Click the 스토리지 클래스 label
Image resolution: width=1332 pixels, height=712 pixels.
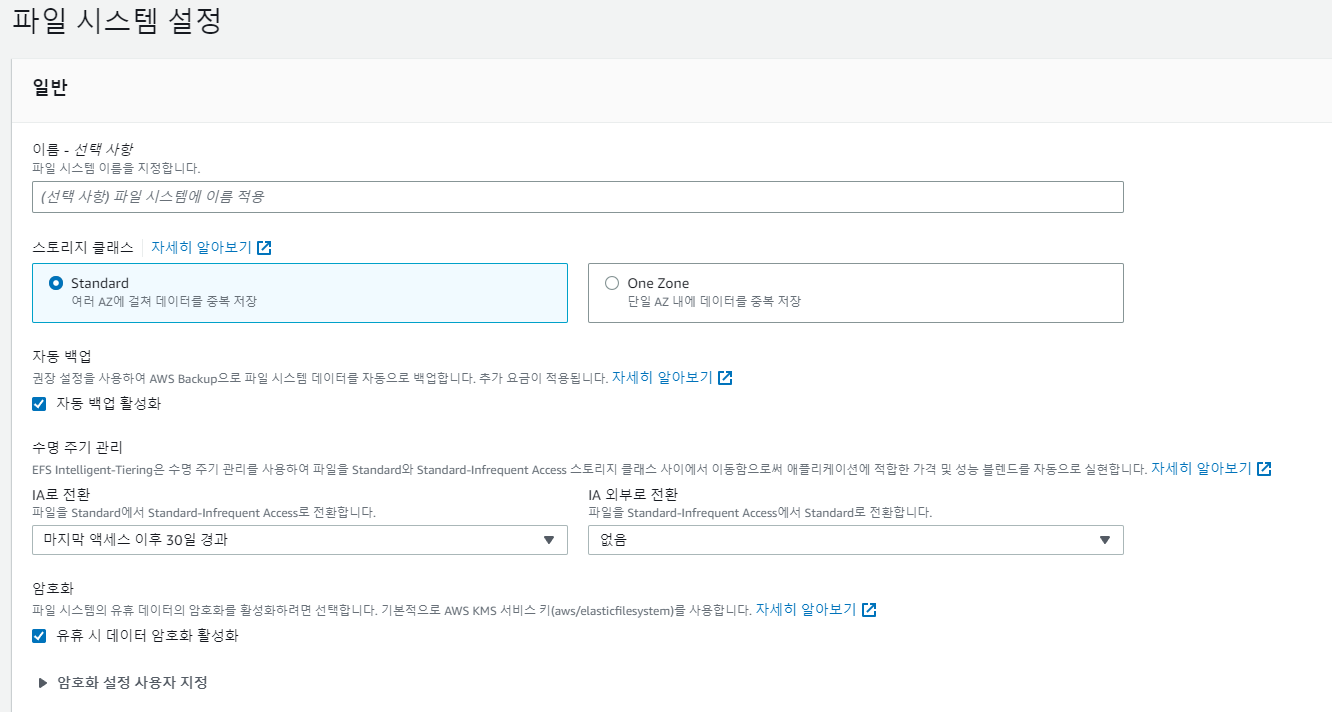[x=82, y=247]
